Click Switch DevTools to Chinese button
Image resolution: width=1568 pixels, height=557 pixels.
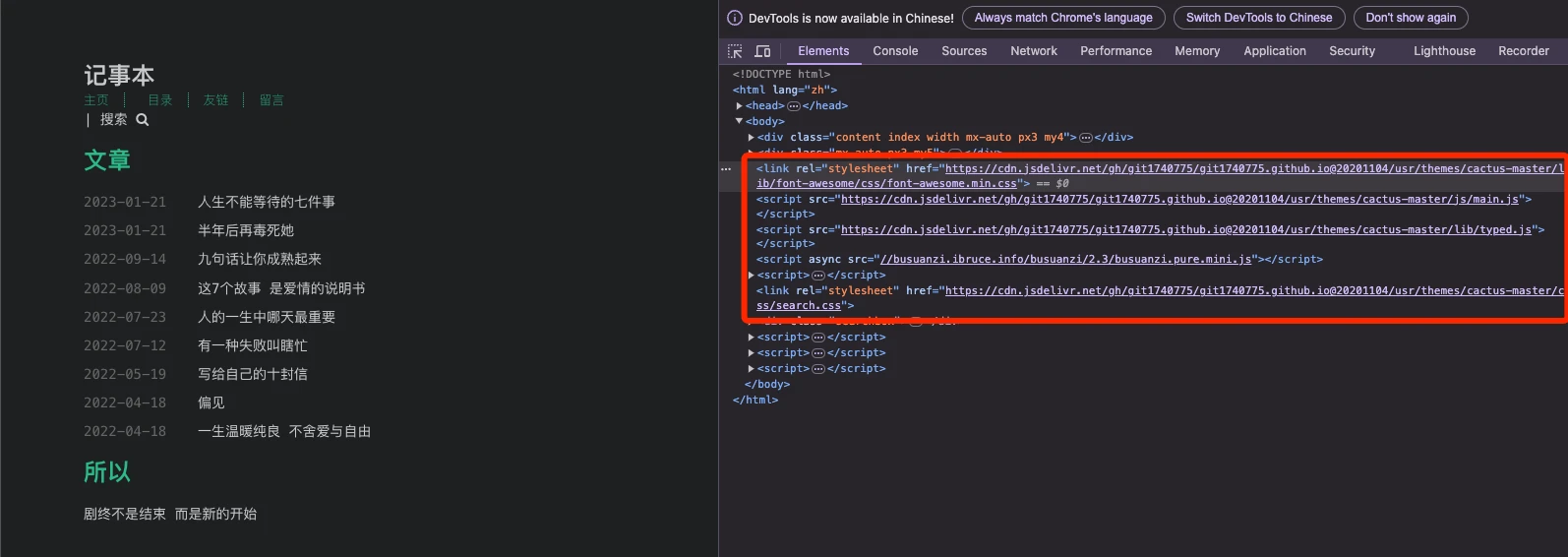click(x=1258, y=18)
